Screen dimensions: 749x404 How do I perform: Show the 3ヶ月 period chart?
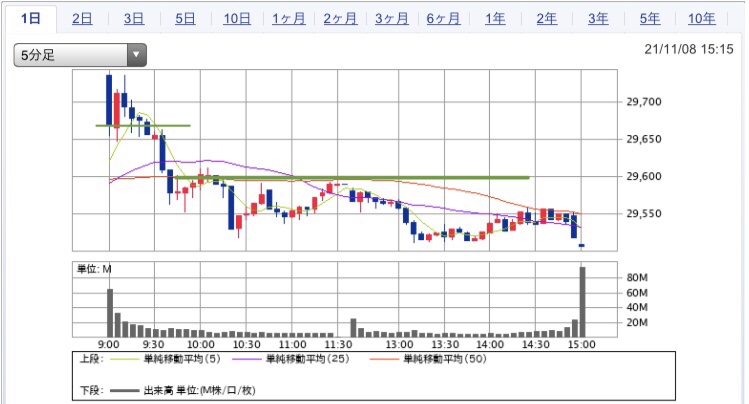coord(392,19)
